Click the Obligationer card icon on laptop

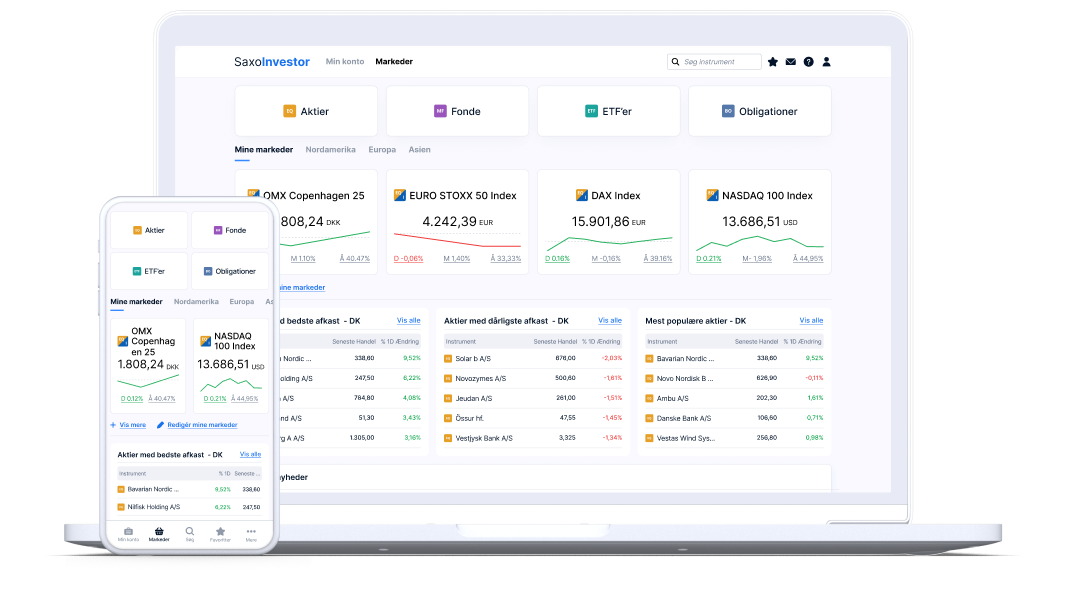point(728,111)
